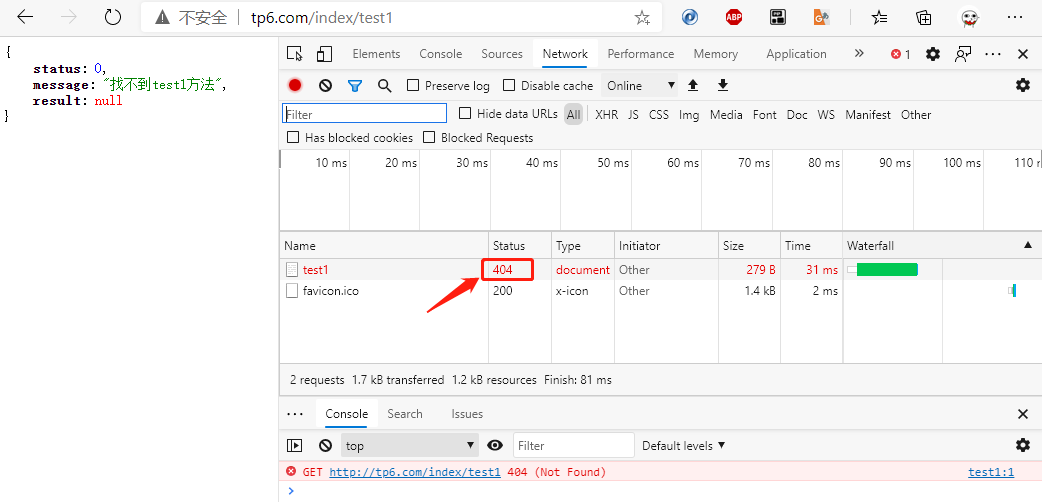Click the not-secure warning triangle icon

(x=162, y=18)
